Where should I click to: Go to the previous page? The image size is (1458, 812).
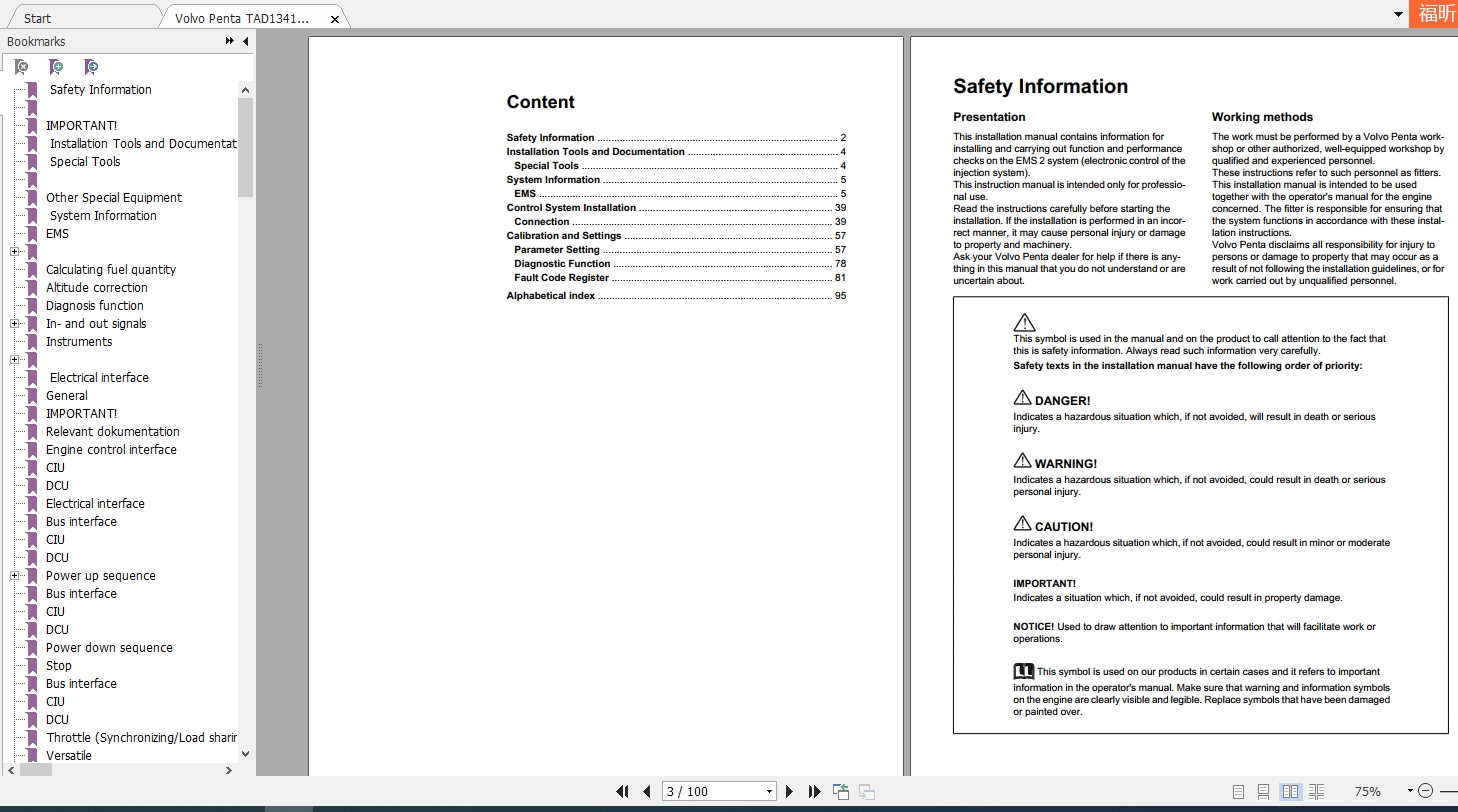pos(647,791)
